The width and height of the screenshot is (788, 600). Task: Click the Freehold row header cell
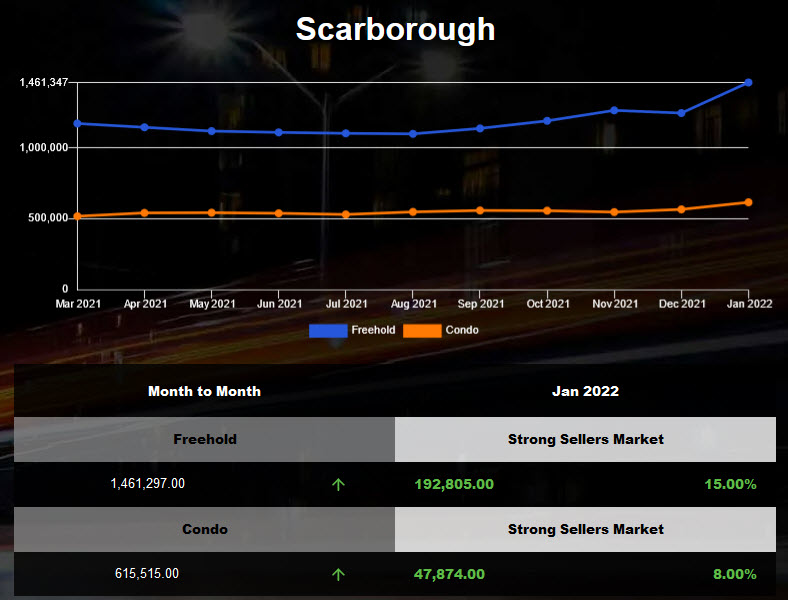click(x=204, y=439)
